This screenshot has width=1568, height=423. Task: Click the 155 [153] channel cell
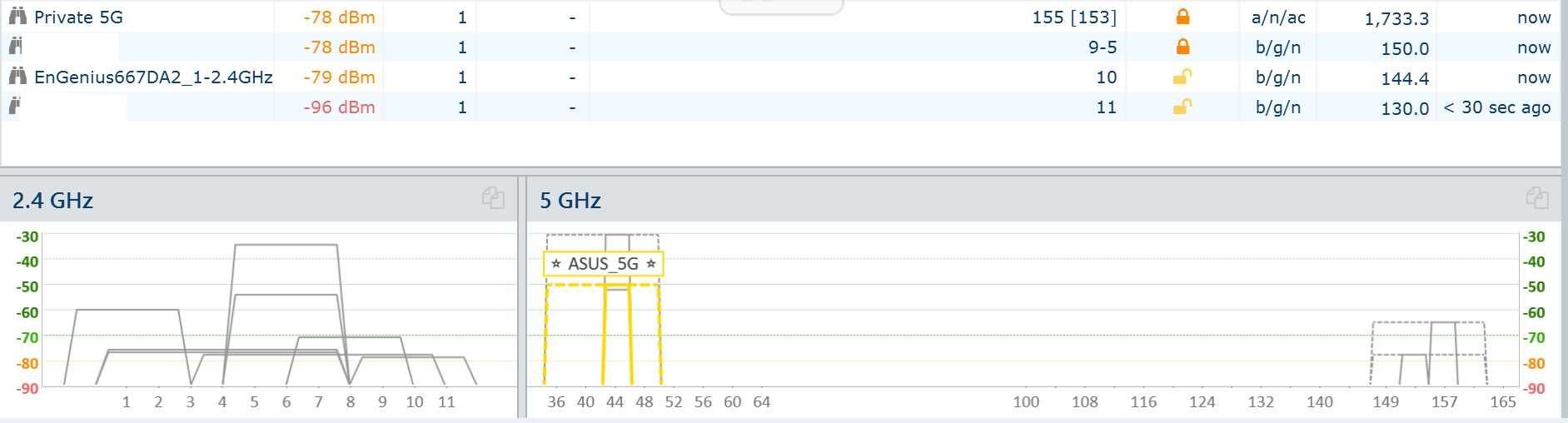coord(1074,17)
